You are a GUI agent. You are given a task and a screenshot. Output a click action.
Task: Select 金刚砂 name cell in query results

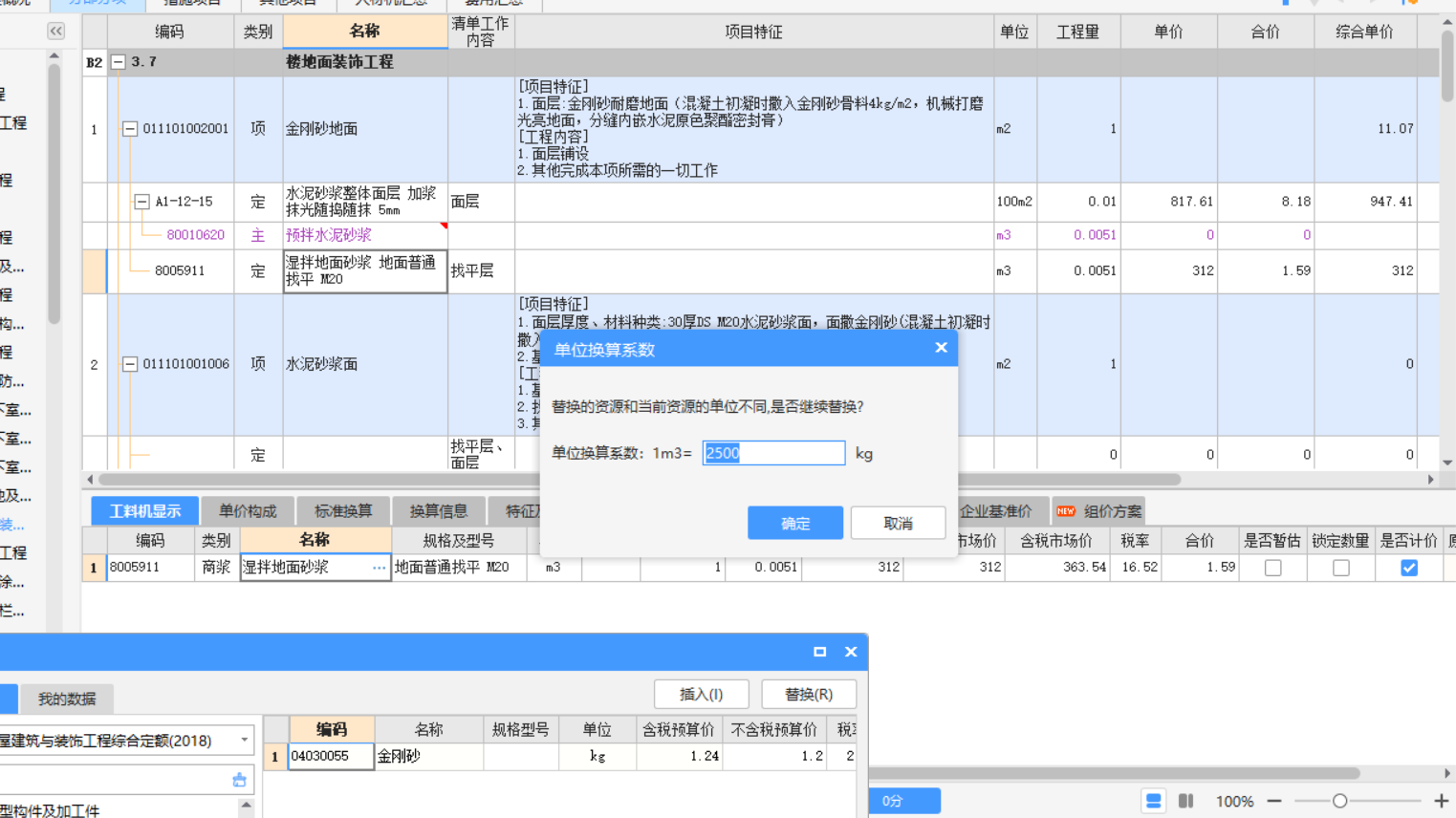click(428, 756)
